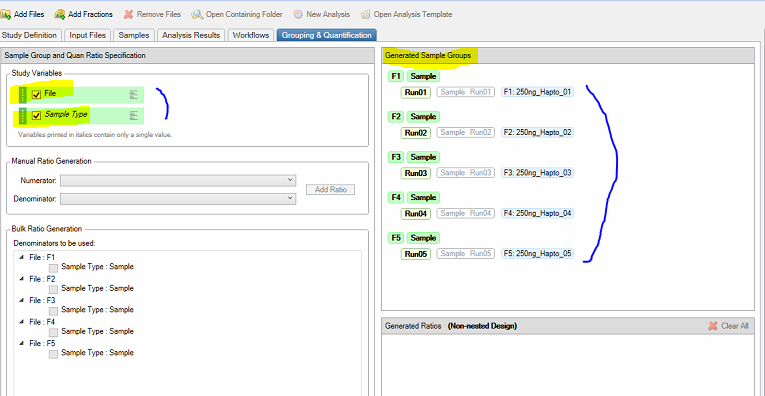Image resolution: width=765 pixels, height=396 pixels.
Task: Collapse the File : F1 tree node
Action: point(21,257)
